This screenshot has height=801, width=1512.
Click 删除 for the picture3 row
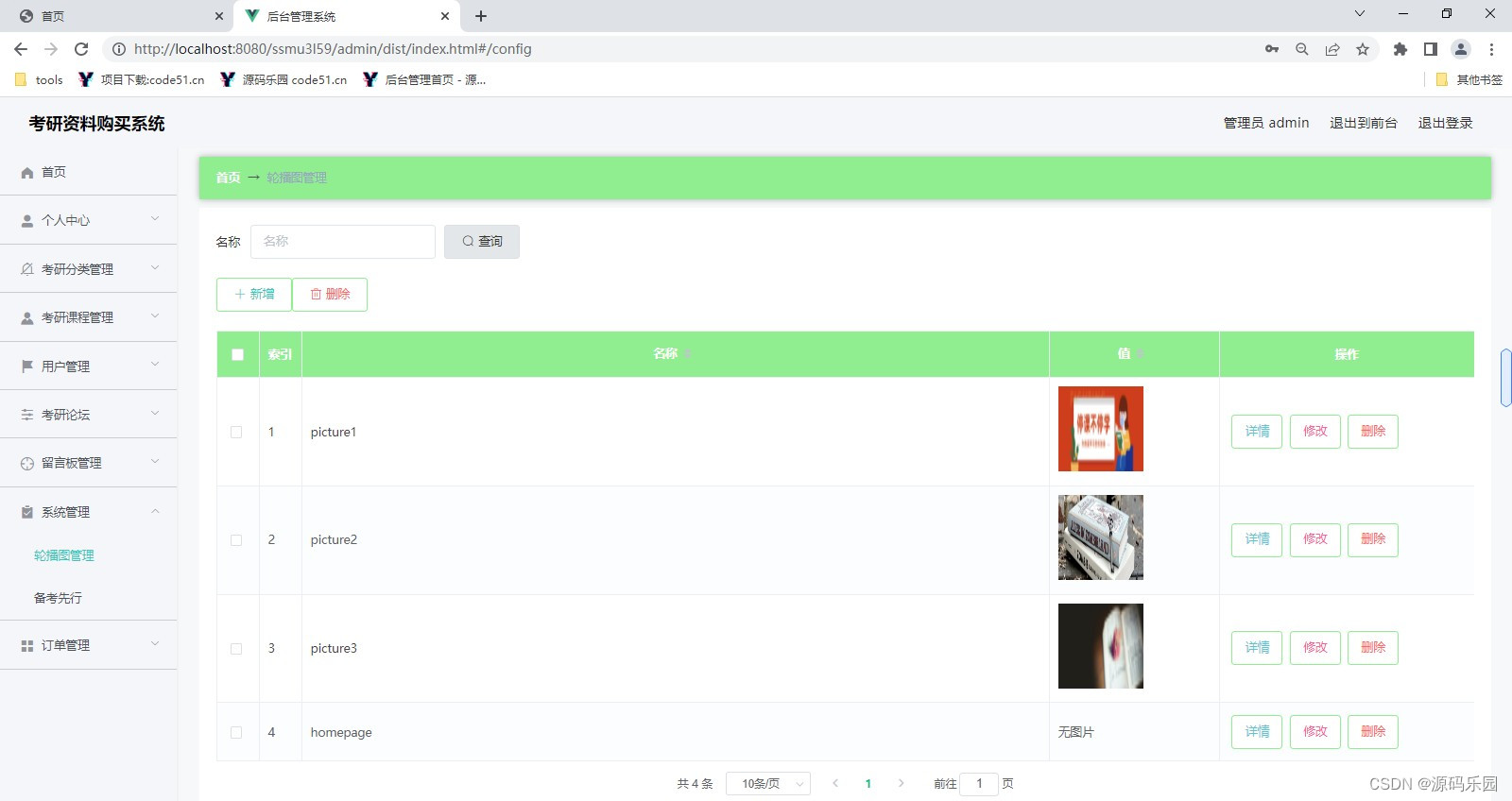[x=1373, y=648]
